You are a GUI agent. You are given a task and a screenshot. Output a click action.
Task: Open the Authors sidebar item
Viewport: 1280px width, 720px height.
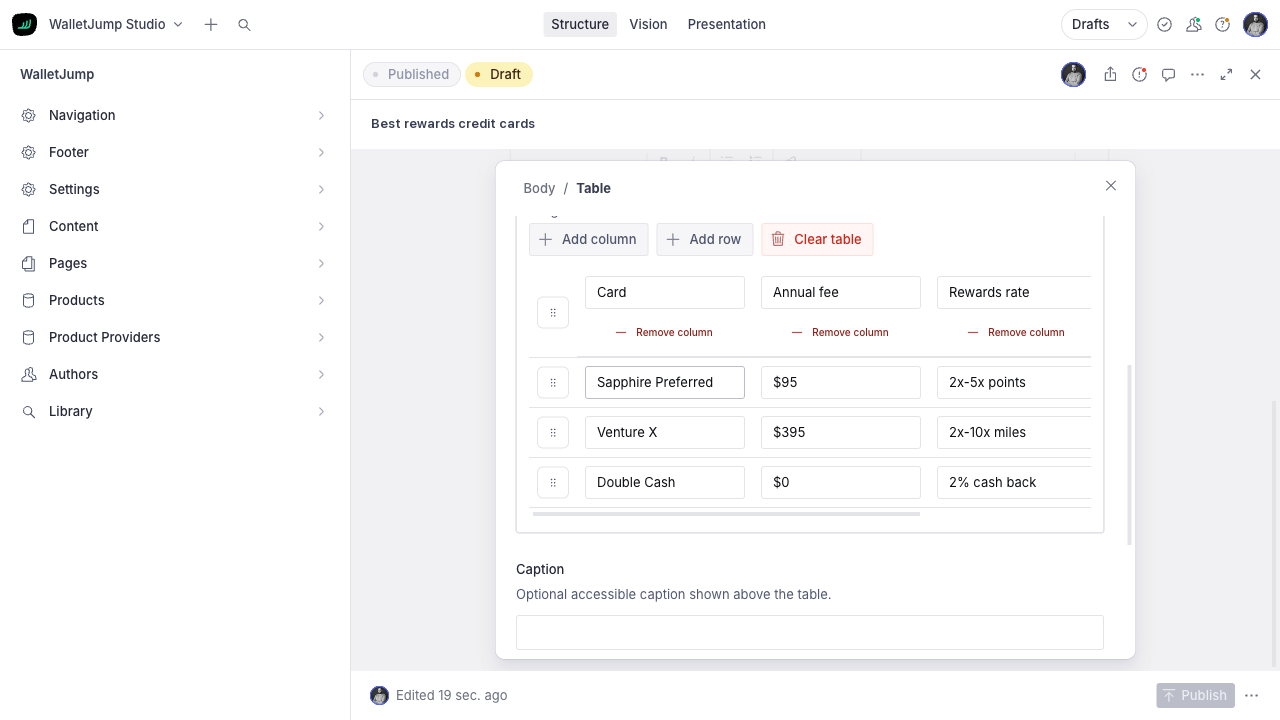click(x=175, y=374)
